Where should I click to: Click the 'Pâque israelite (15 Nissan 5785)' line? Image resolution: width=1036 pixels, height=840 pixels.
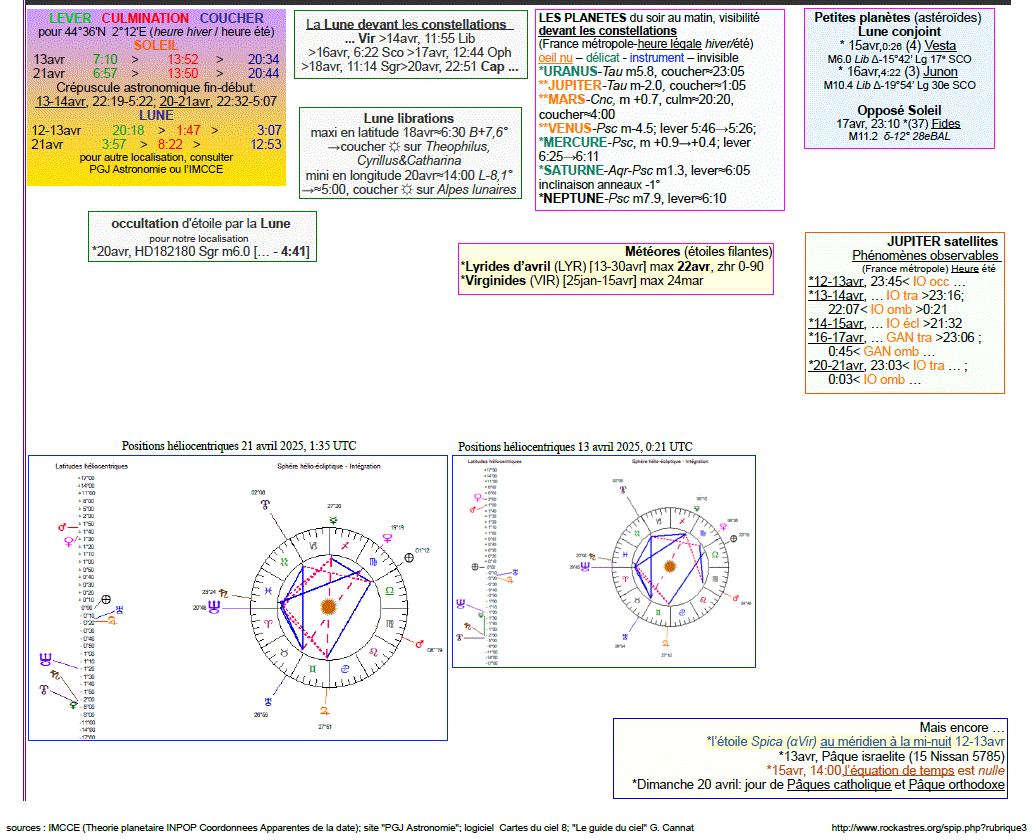point(891,756)
